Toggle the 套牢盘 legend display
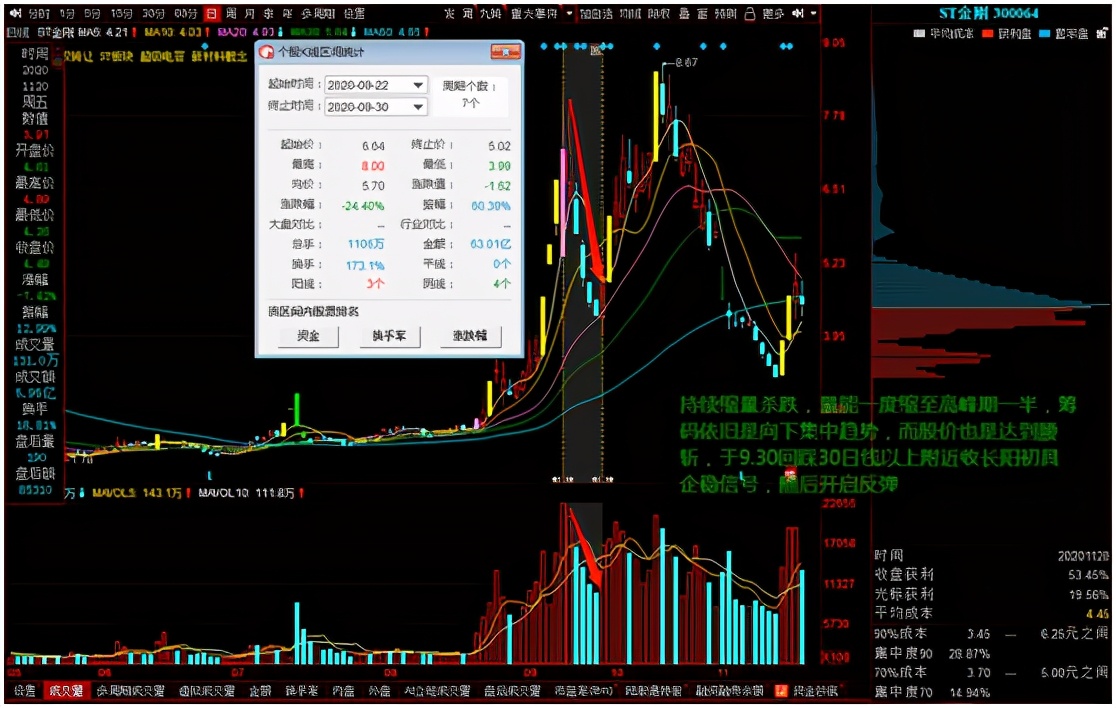Image resolution: width=1116 pixels, height=708 pixels. click(x=1066, y=33)
